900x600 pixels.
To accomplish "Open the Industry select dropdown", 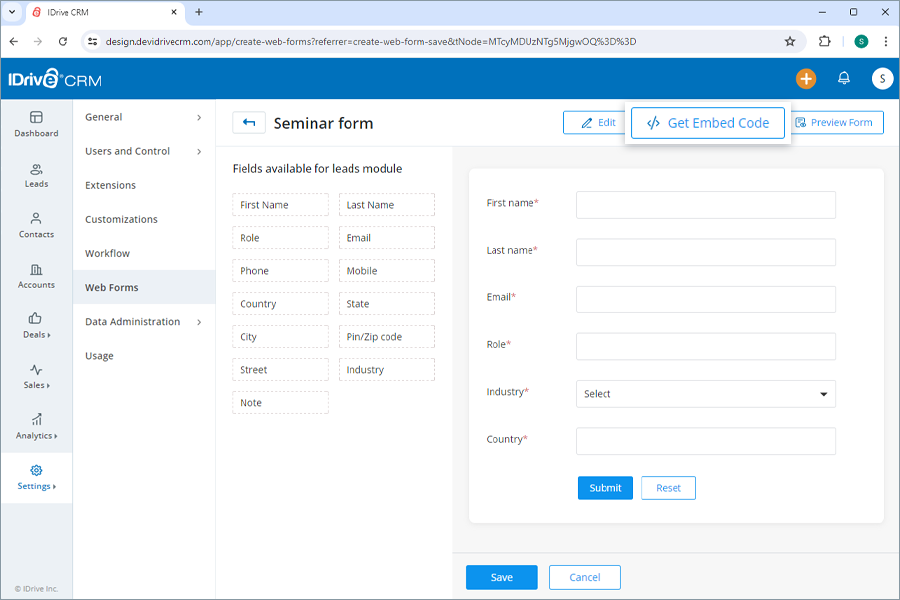I will point(705,393).
